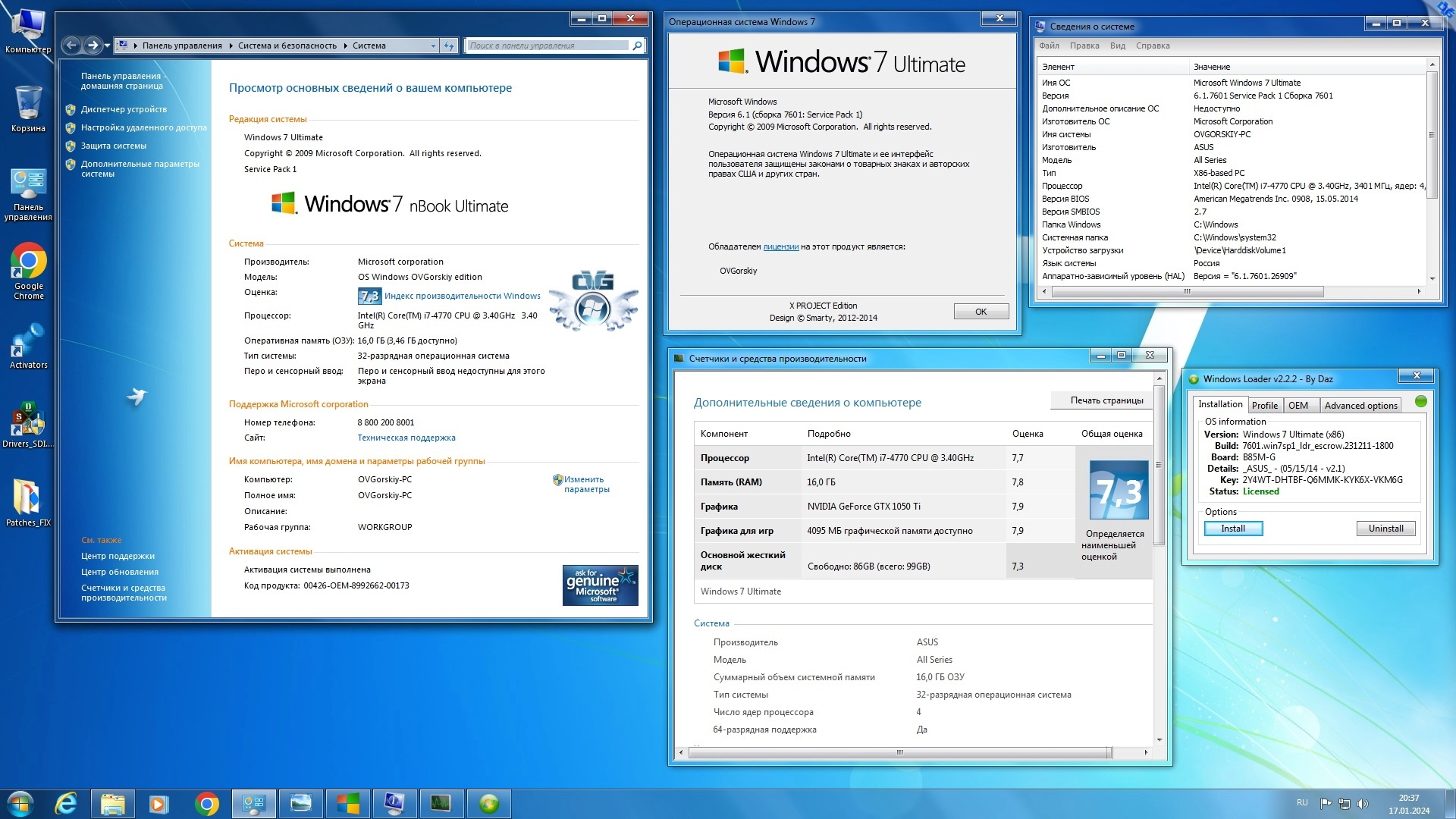Expand the breadcrumb arrow after Система и безопасность
The image size is (1456, 819).
point(344,45)
